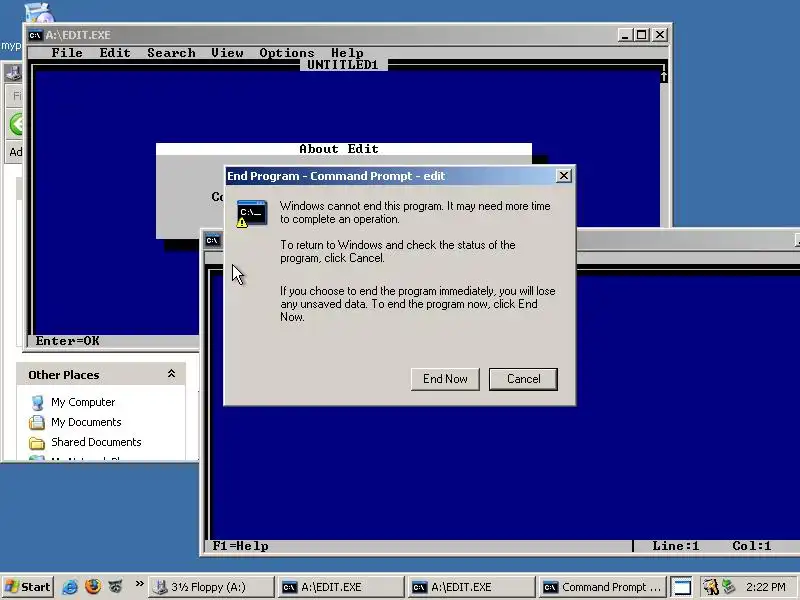The height and width of the screenshot is (600, 800).
Task: Launch Internet Explorer from Quick Launch
Action: coord(69,587)
